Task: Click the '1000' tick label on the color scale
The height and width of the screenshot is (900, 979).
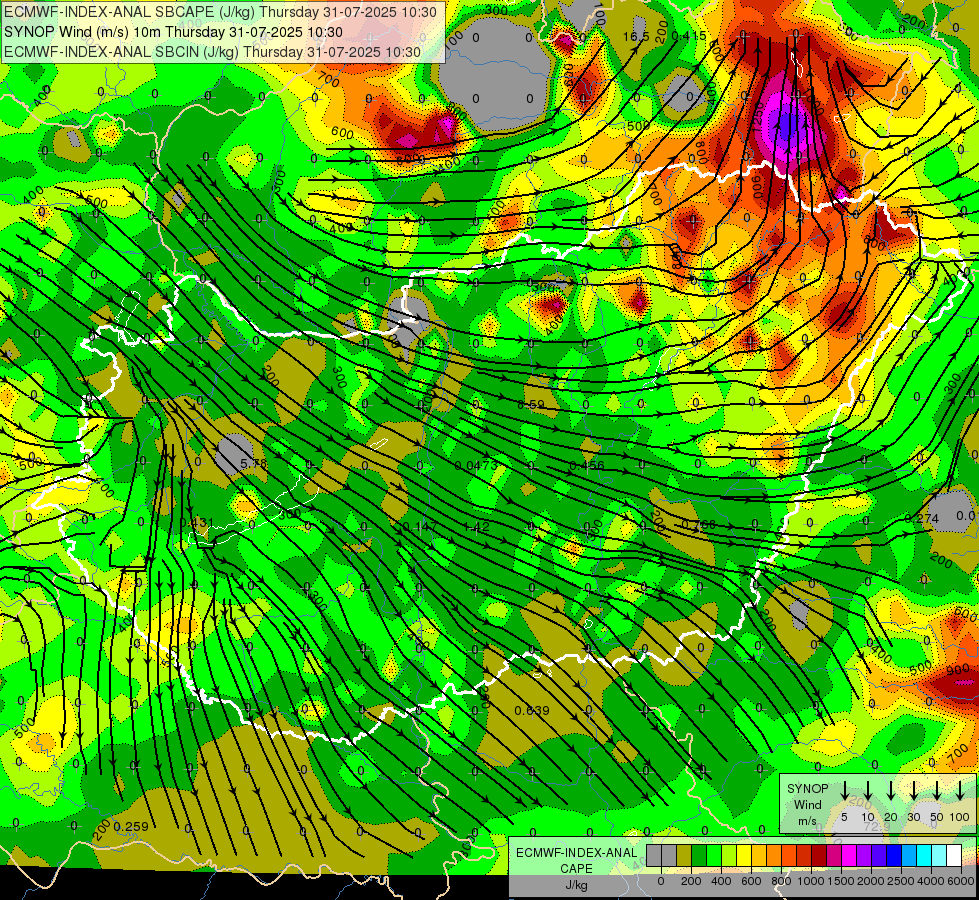Action: [x=811, y=881]
